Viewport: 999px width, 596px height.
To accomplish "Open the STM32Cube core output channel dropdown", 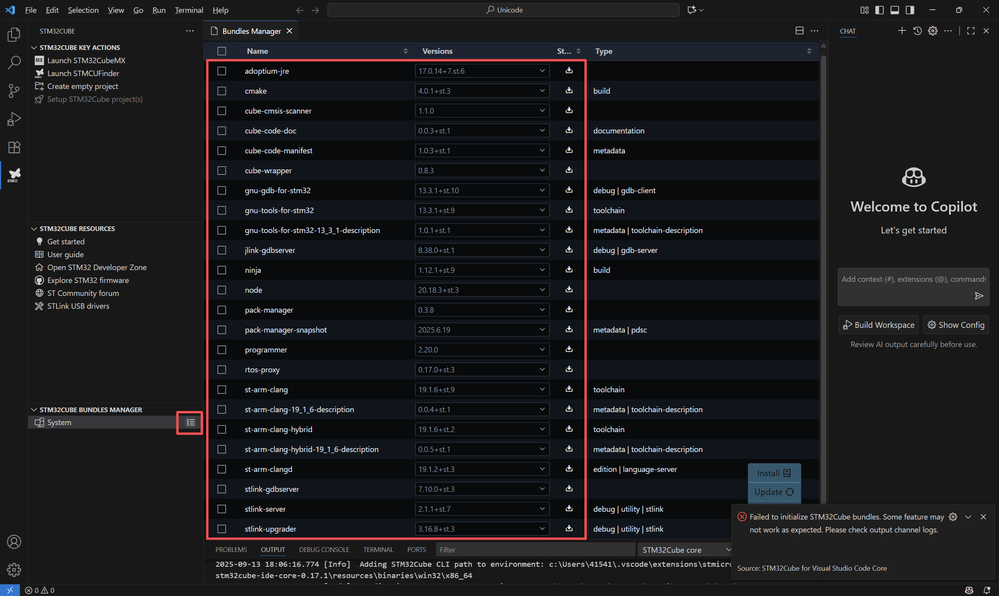I will (686, 549).
